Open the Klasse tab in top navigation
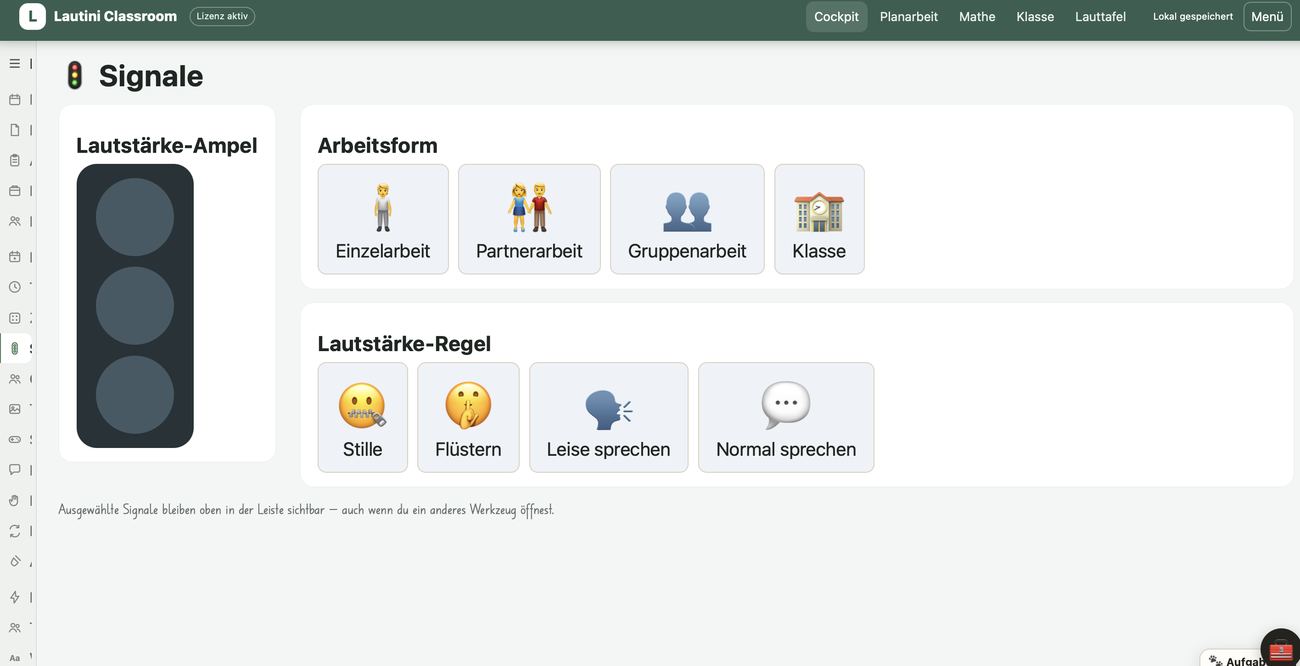This screenshot has width=1300, height=666. tap(1035, 16)
